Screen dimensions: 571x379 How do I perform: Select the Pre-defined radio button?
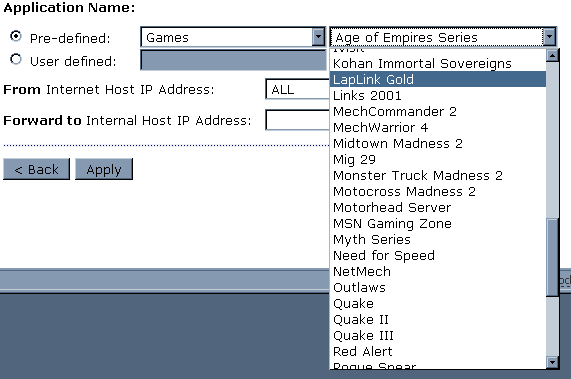16,36
